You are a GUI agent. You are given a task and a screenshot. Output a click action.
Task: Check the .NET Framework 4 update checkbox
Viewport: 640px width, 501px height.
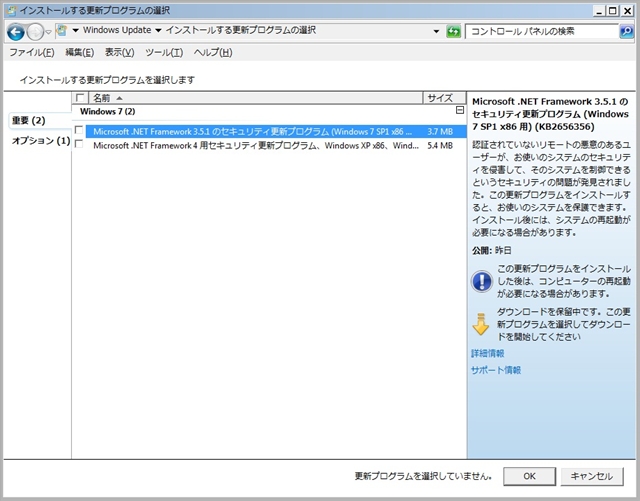click(x=79, y=144)
